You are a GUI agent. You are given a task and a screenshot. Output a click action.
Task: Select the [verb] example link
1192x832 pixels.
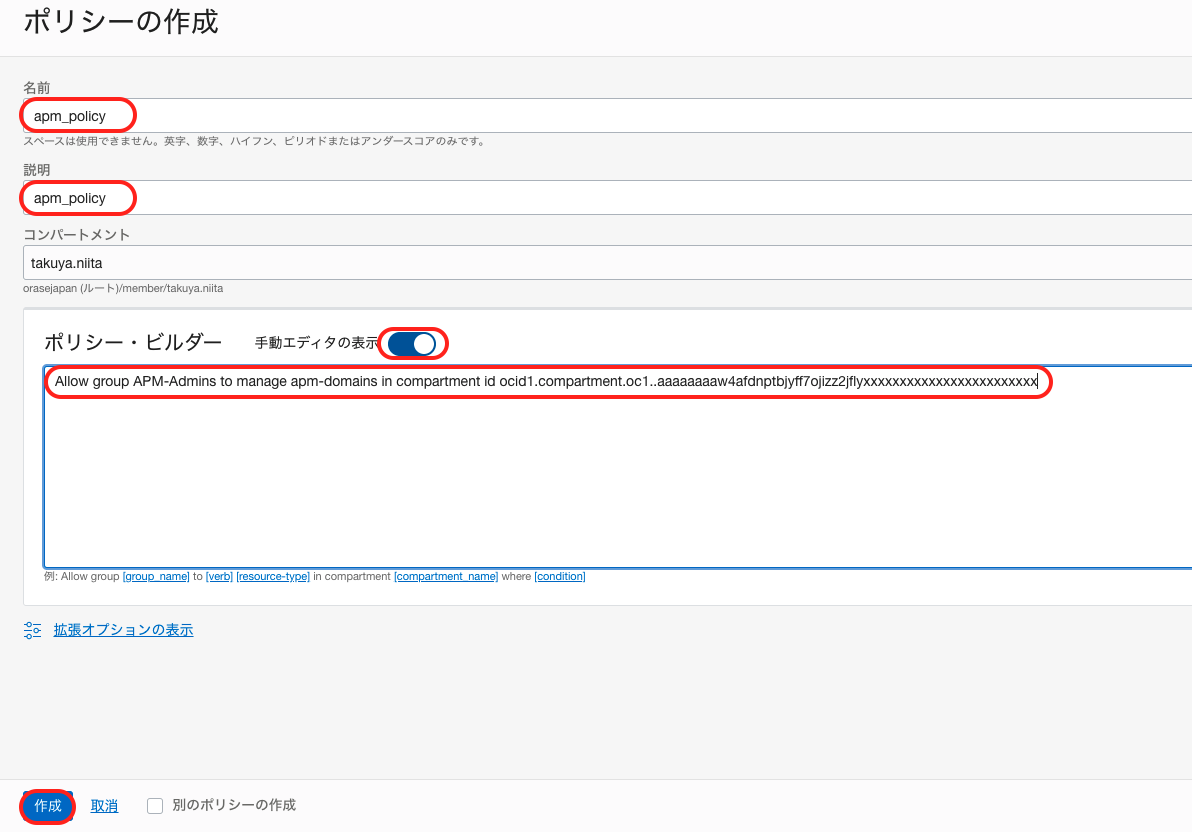[219, 576]
